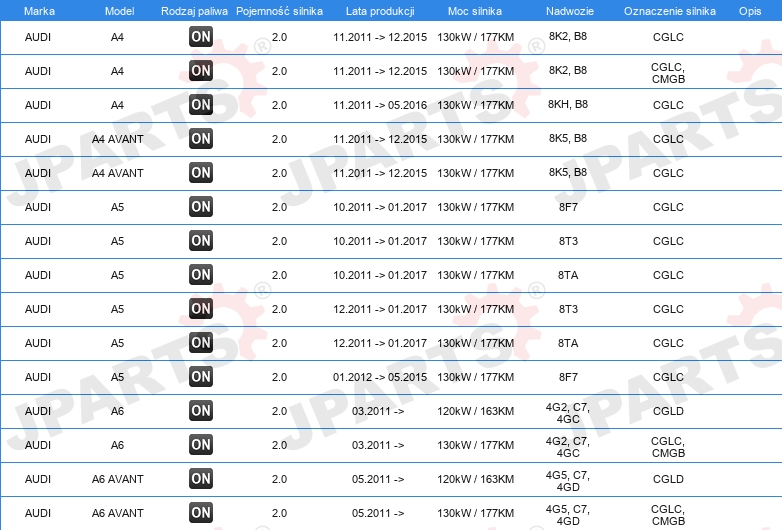782x530 pixels.
Task: Click the Rodzaj paliwa column header
Action: click(194, 11)
